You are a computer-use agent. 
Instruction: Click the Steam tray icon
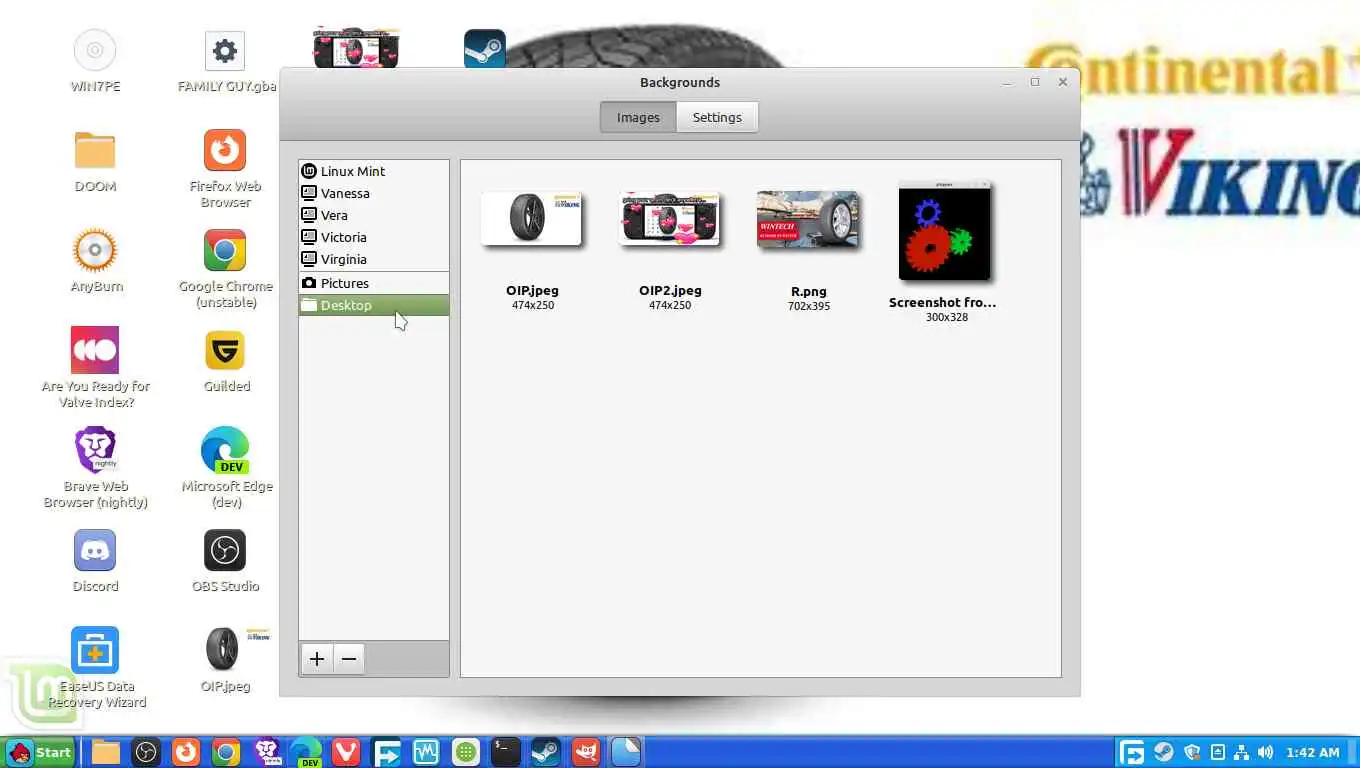coord(1163,752)
